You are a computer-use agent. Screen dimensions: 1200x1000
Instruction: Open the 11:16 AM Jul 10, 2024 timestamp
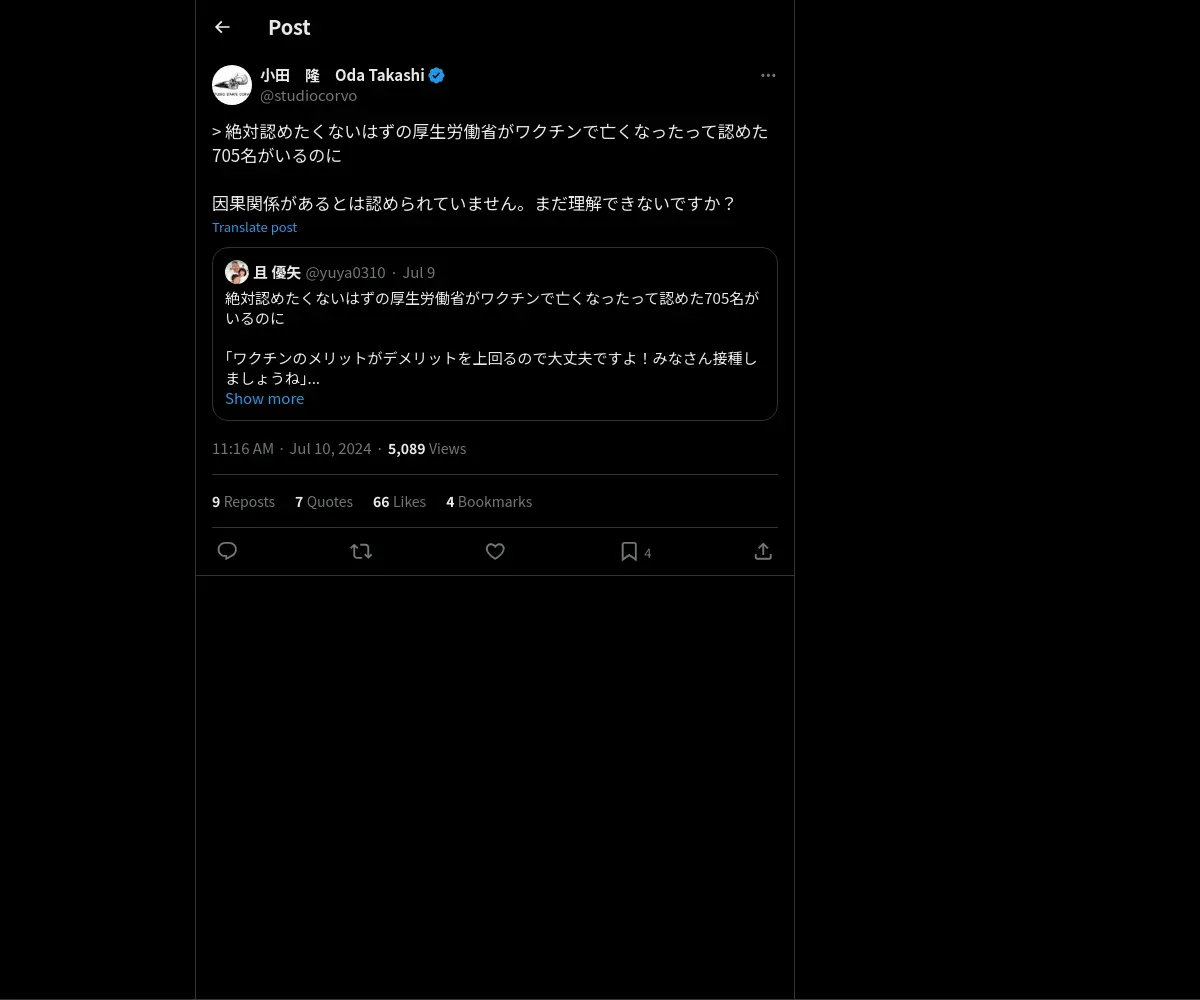tap(291, 448)
